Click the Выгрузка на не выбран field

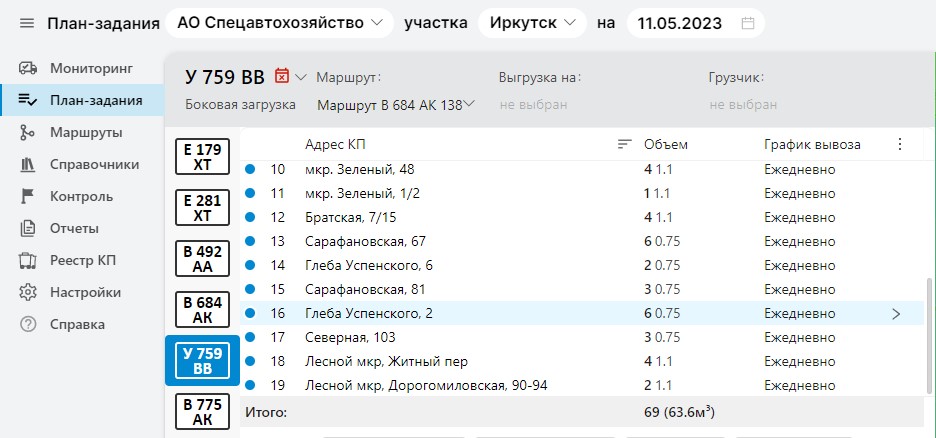click(534, 104)
